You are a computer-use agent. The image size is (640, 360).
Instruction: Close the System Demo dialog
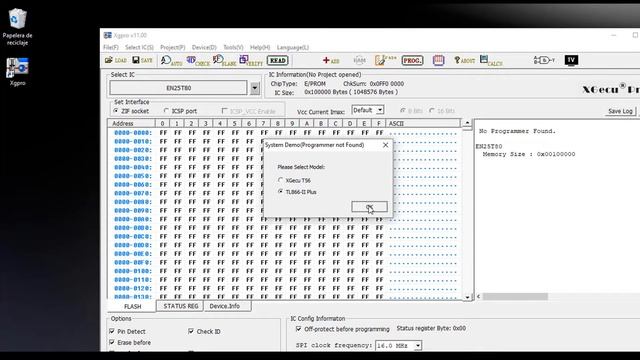pos(385,145)
